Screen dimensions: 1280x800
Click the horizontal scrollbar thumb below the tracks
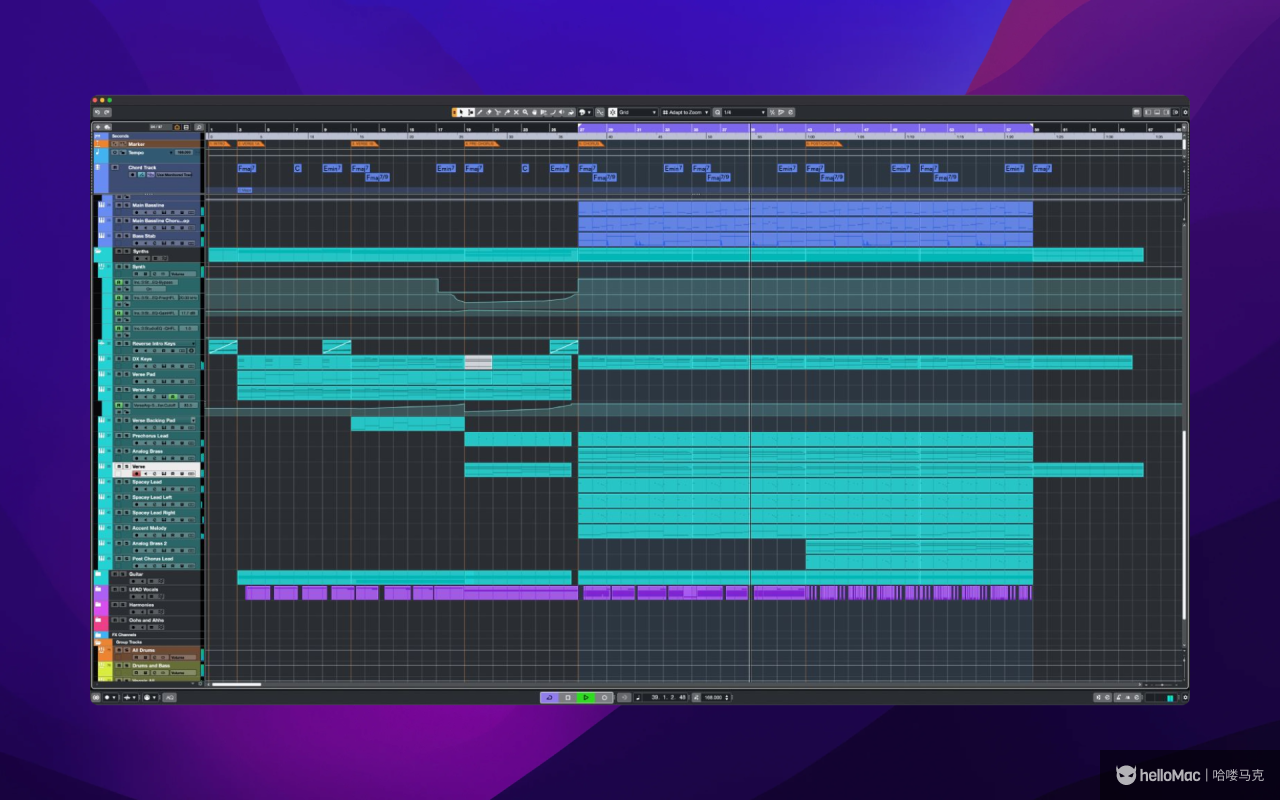pos(237,684)
